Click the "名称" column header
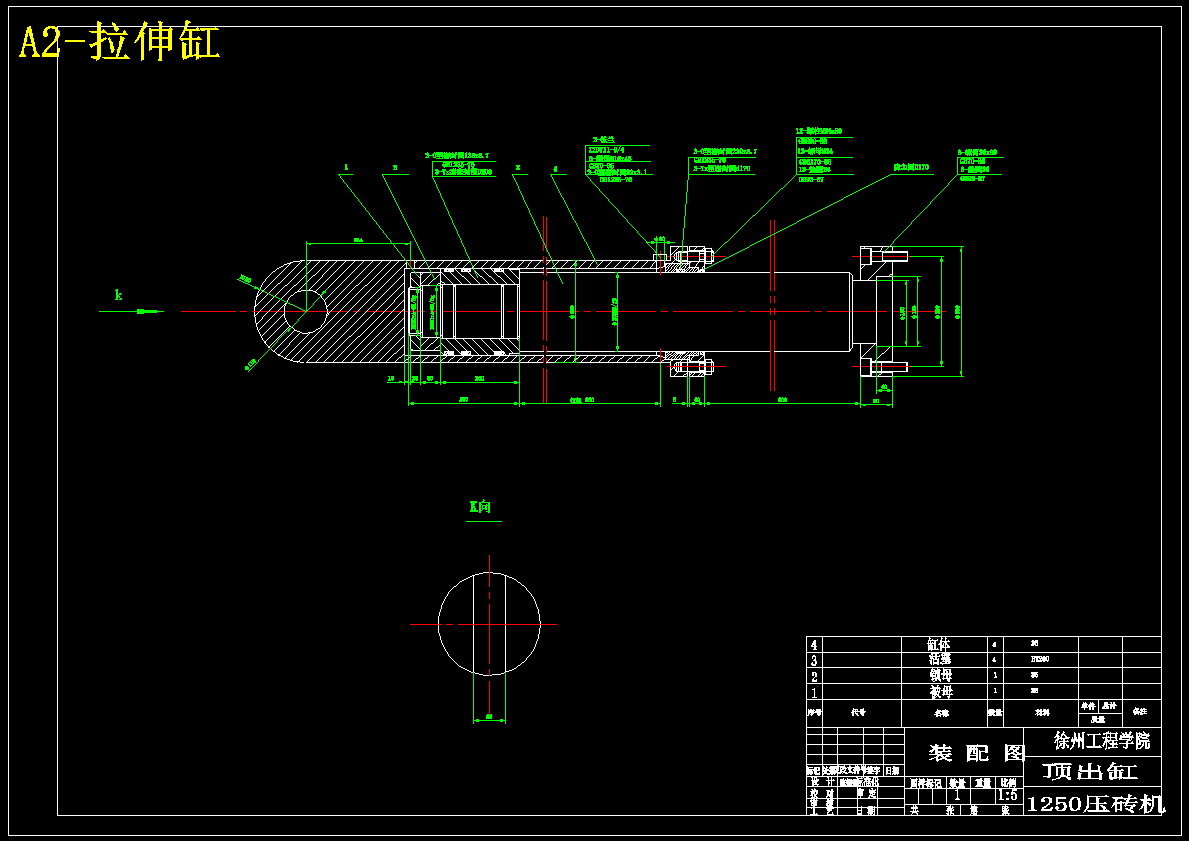 [941, 714]
